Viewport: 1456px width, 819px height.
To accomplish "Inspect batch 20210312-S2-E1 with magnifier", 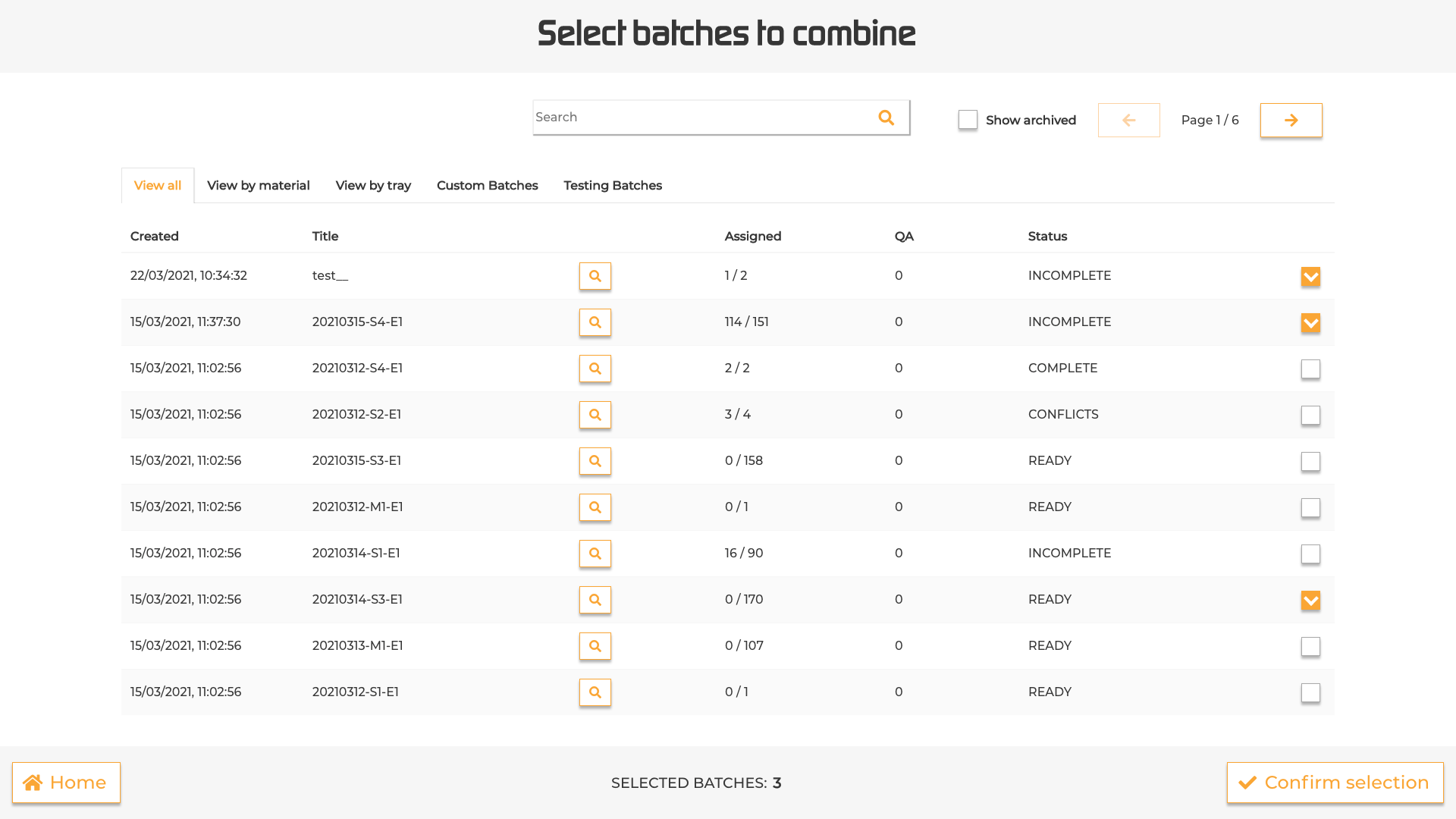I will [595, 415].
